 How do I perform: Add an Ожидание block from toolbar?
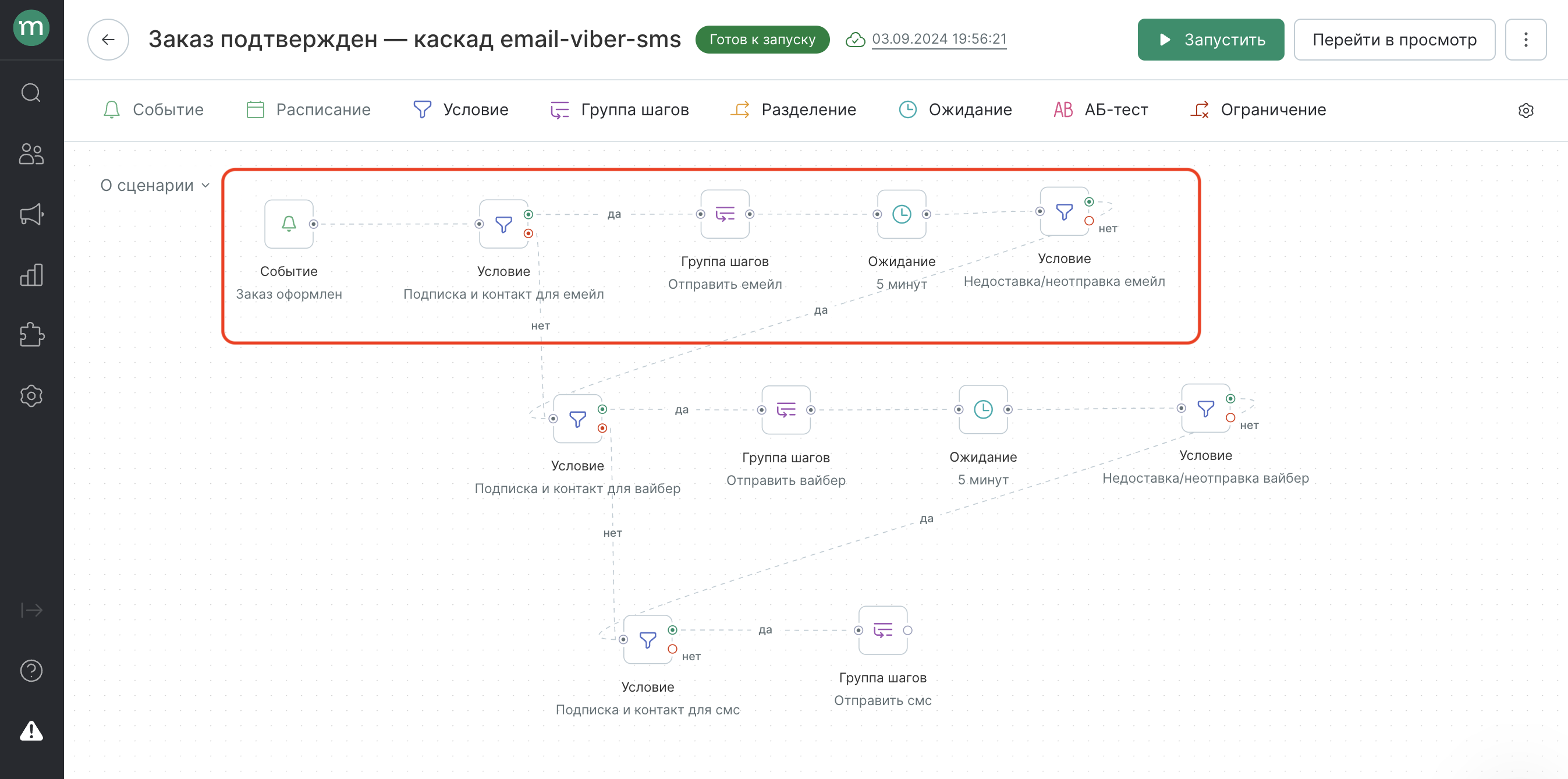point(955,109)
